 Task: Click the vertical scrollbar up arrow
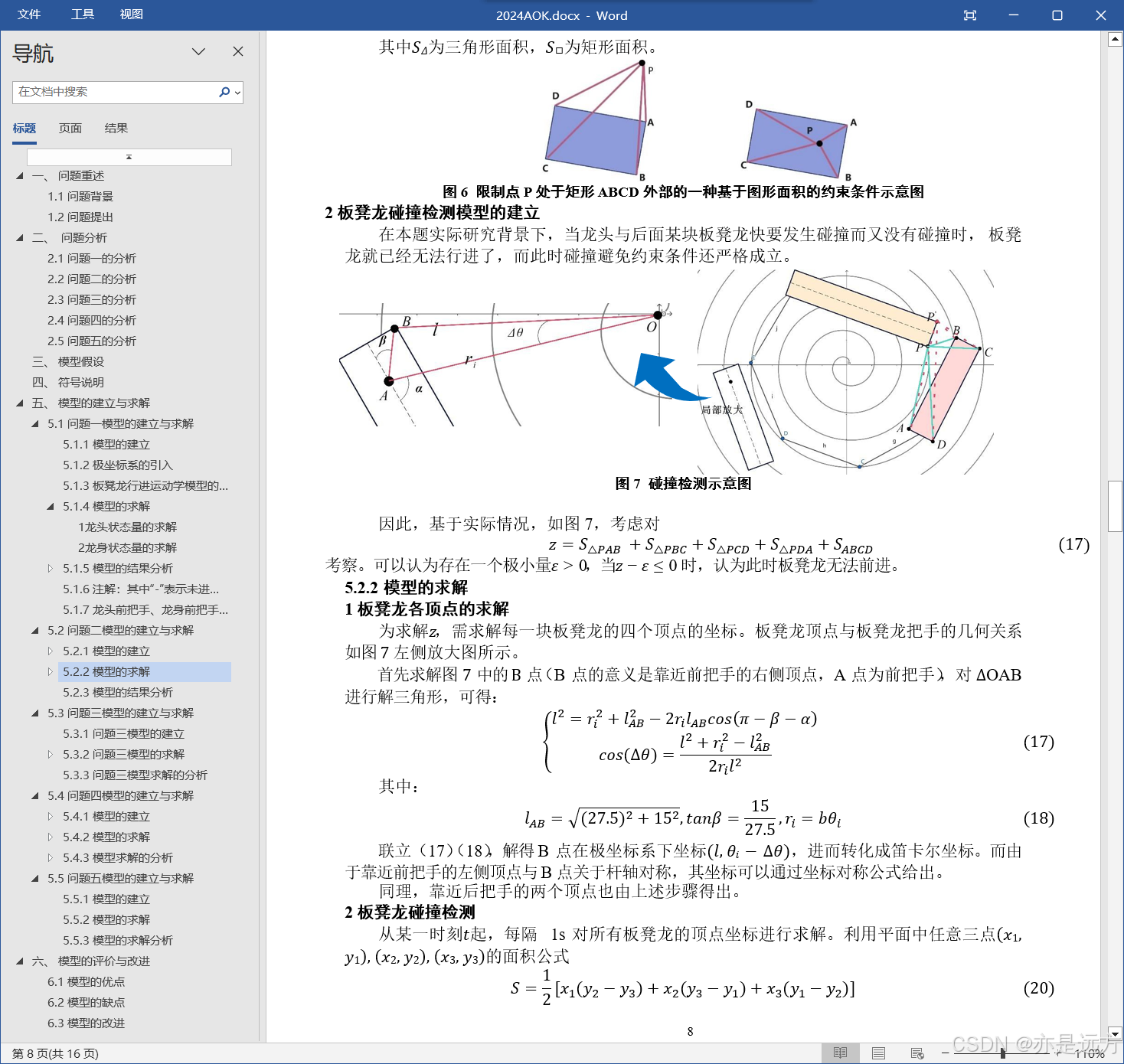point(1115,39)
